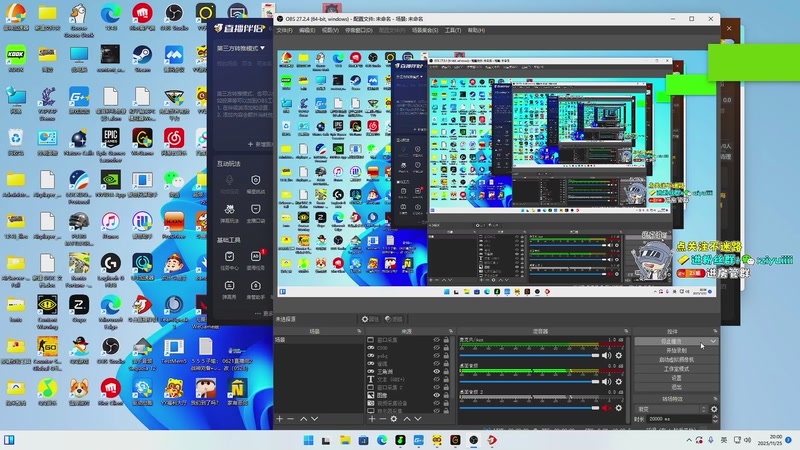Open gear settings for 桌面音频 2
Image resolution: width=800 pixels, height=450 pixels.
(619, 408)
